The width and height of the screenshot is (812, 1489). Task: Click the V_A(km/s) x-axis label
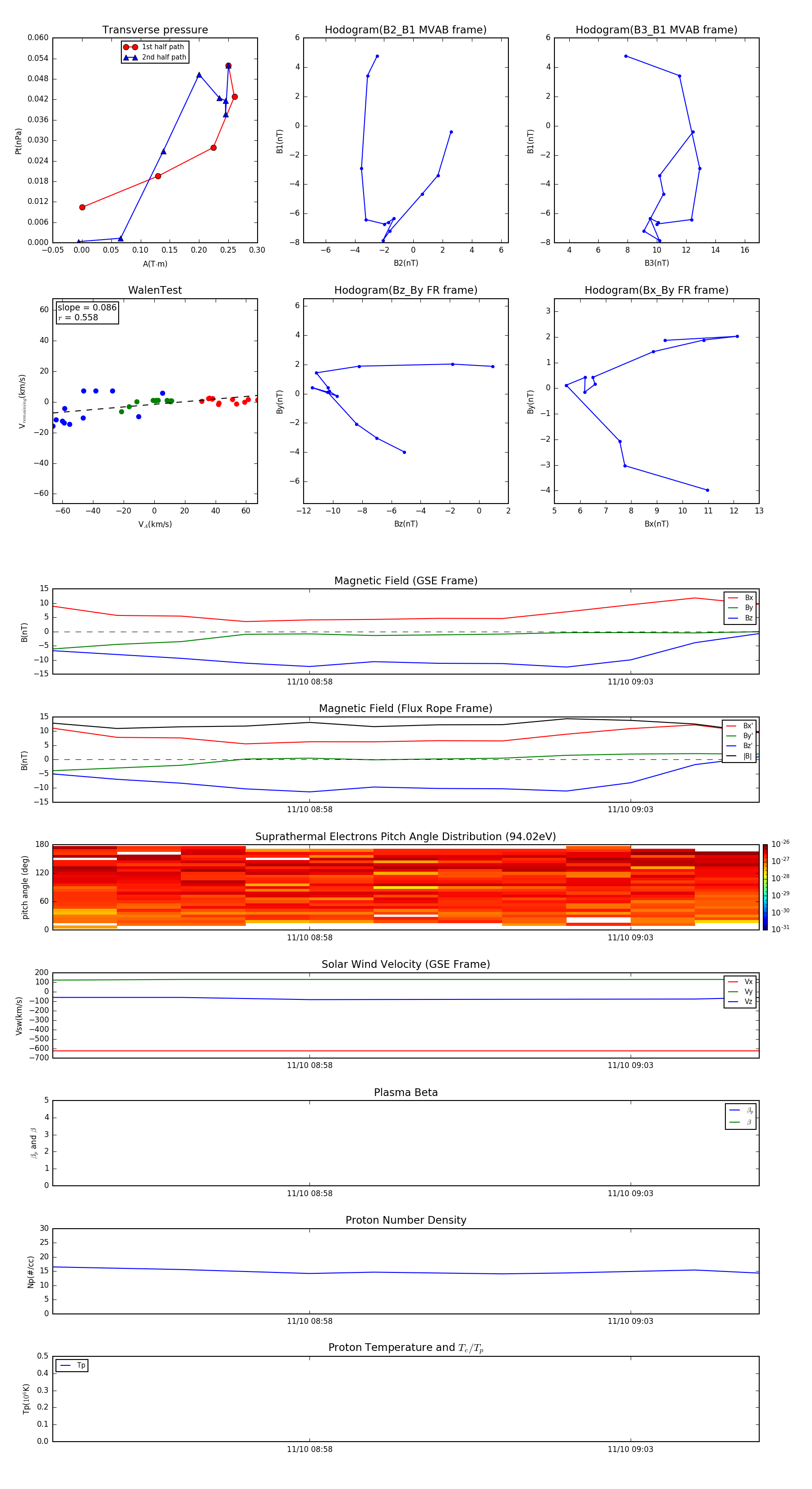click(155, 524)
